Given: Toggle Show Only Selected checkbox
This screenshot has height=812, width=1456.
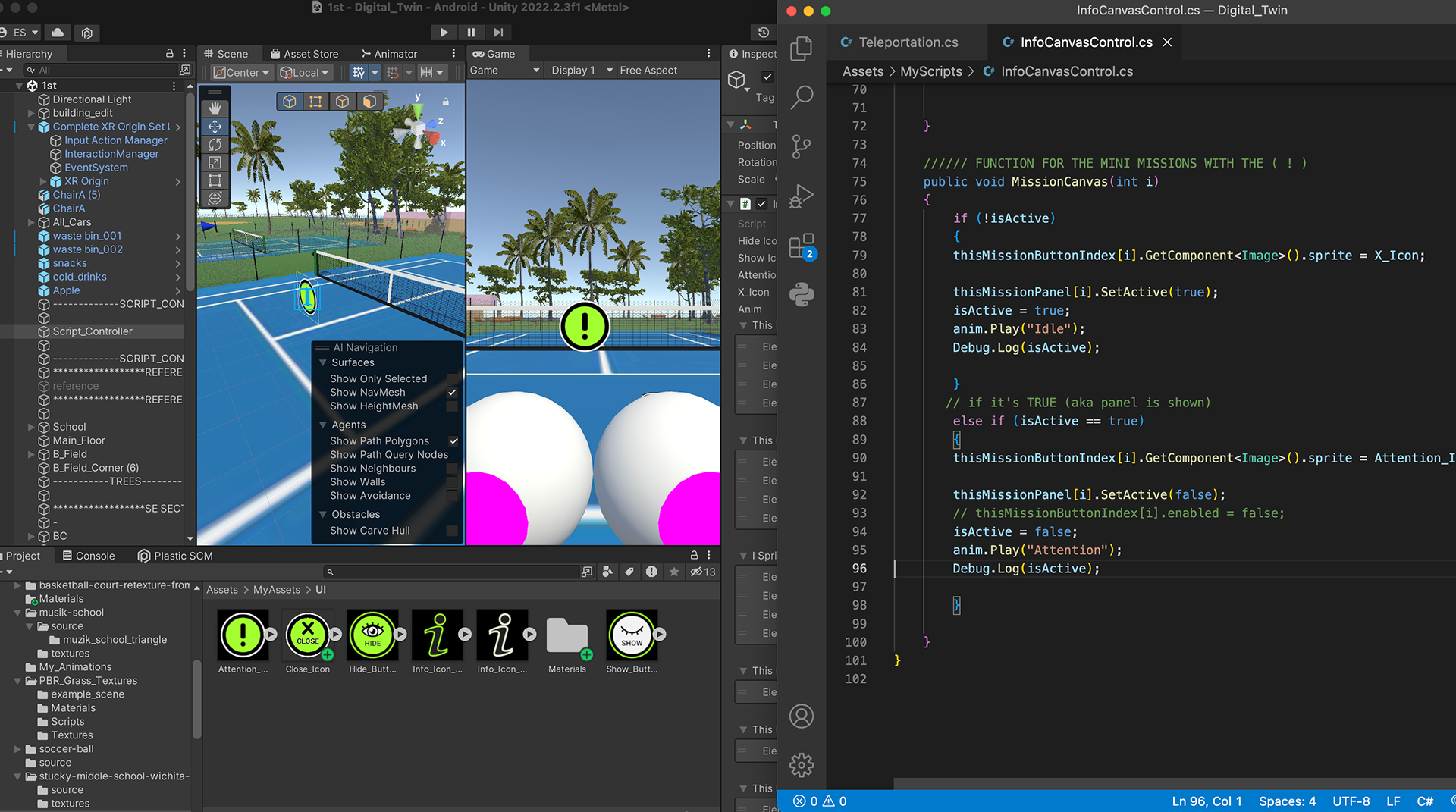Looking at the screenshot, I should [x=453, y=379].
